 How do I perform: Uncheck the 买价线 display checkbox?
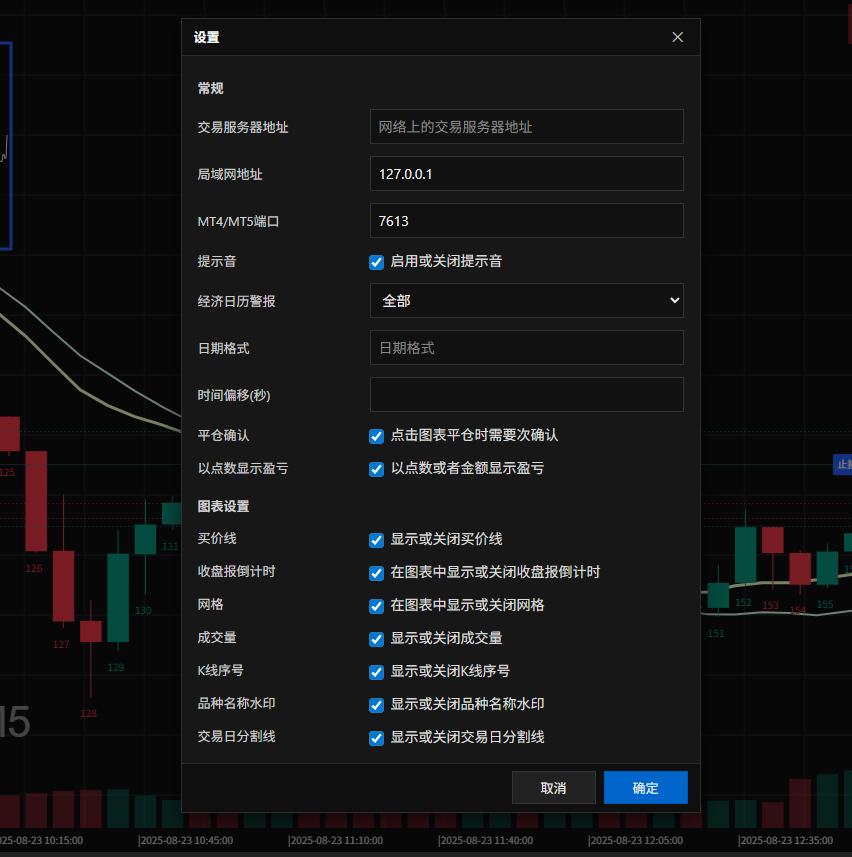[x=377, y=540]
